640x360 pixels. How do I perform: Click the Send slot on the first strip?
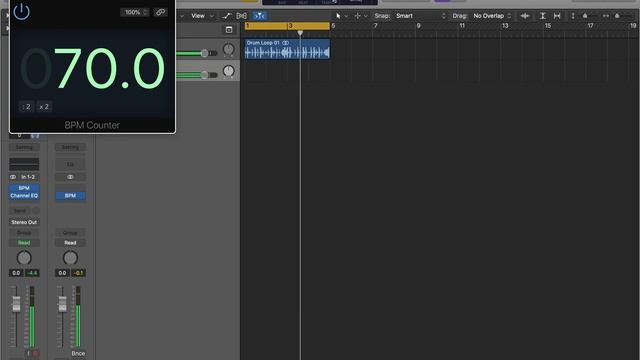(x=20, y=211)
